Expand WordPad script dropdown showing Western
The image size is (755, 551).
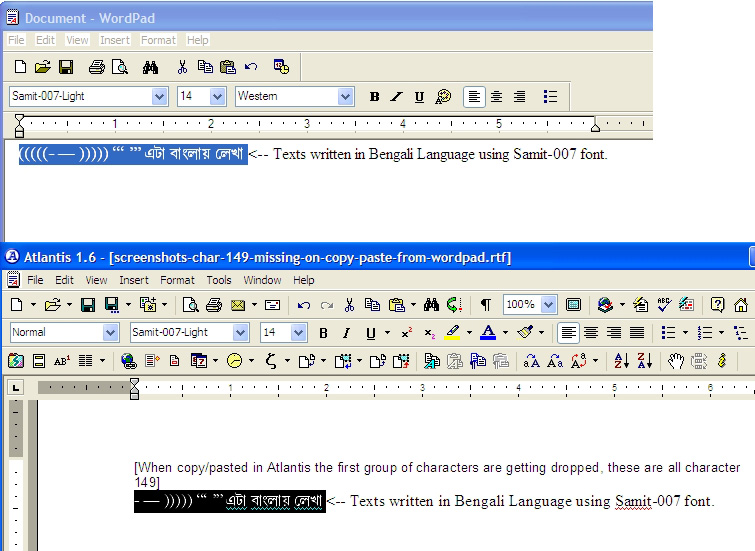pyautogui.click(x=345, y=97)
